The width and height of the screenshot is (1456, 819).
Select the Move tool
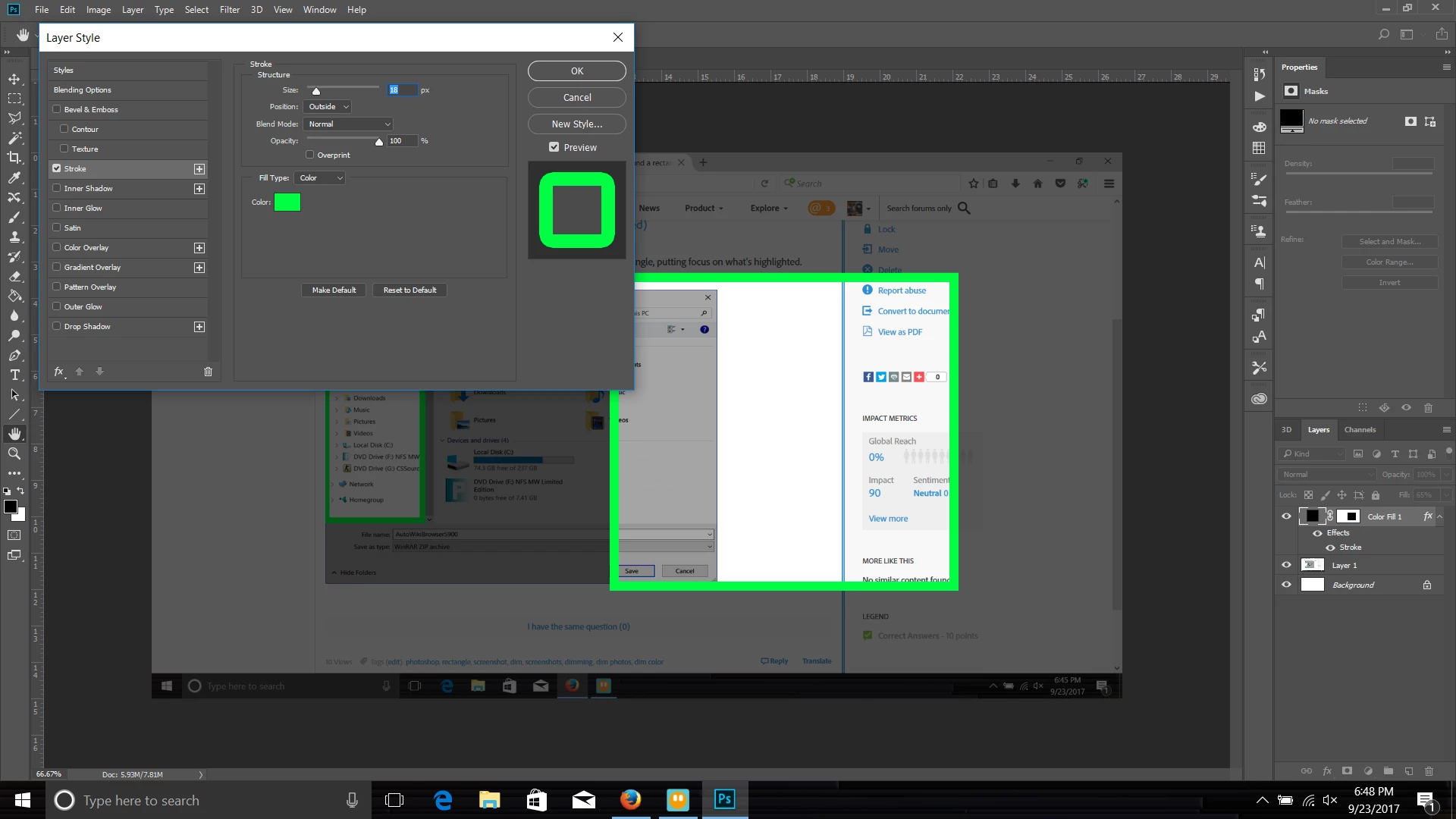click(14, 79)
